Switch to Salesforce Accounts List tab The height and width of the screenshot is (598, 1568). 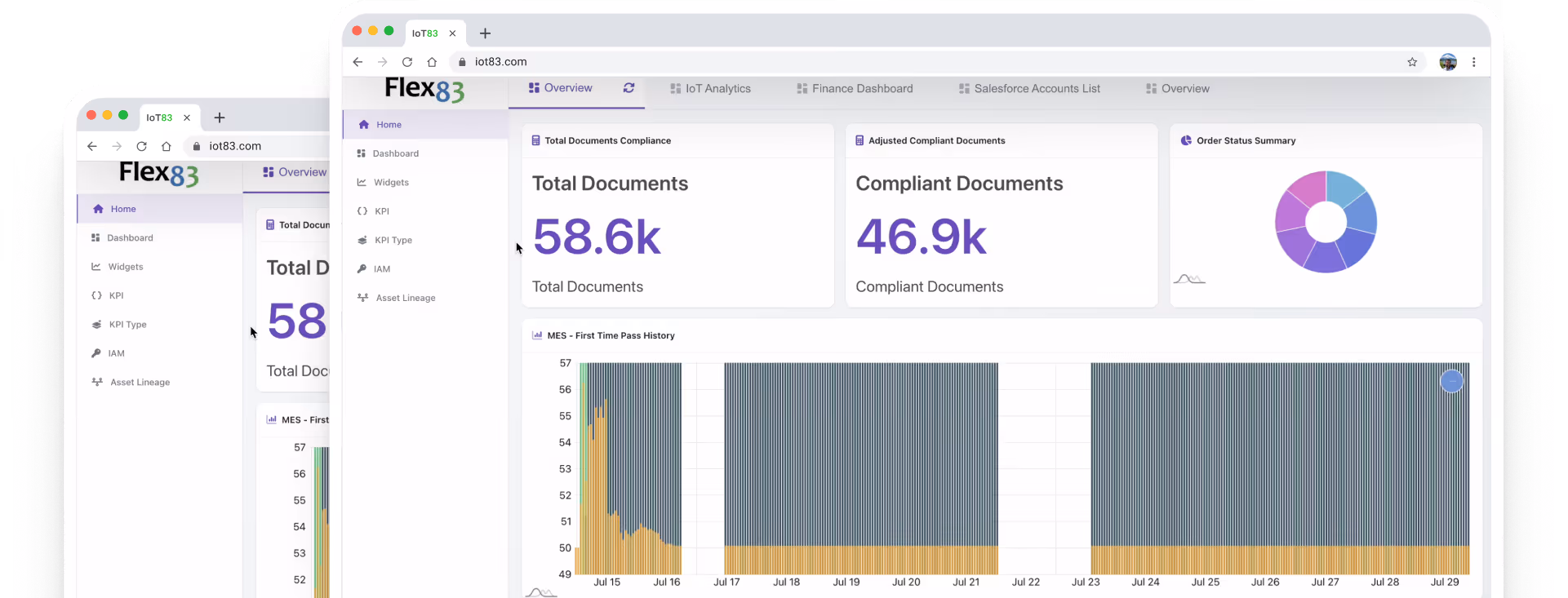pos(1029,89)
